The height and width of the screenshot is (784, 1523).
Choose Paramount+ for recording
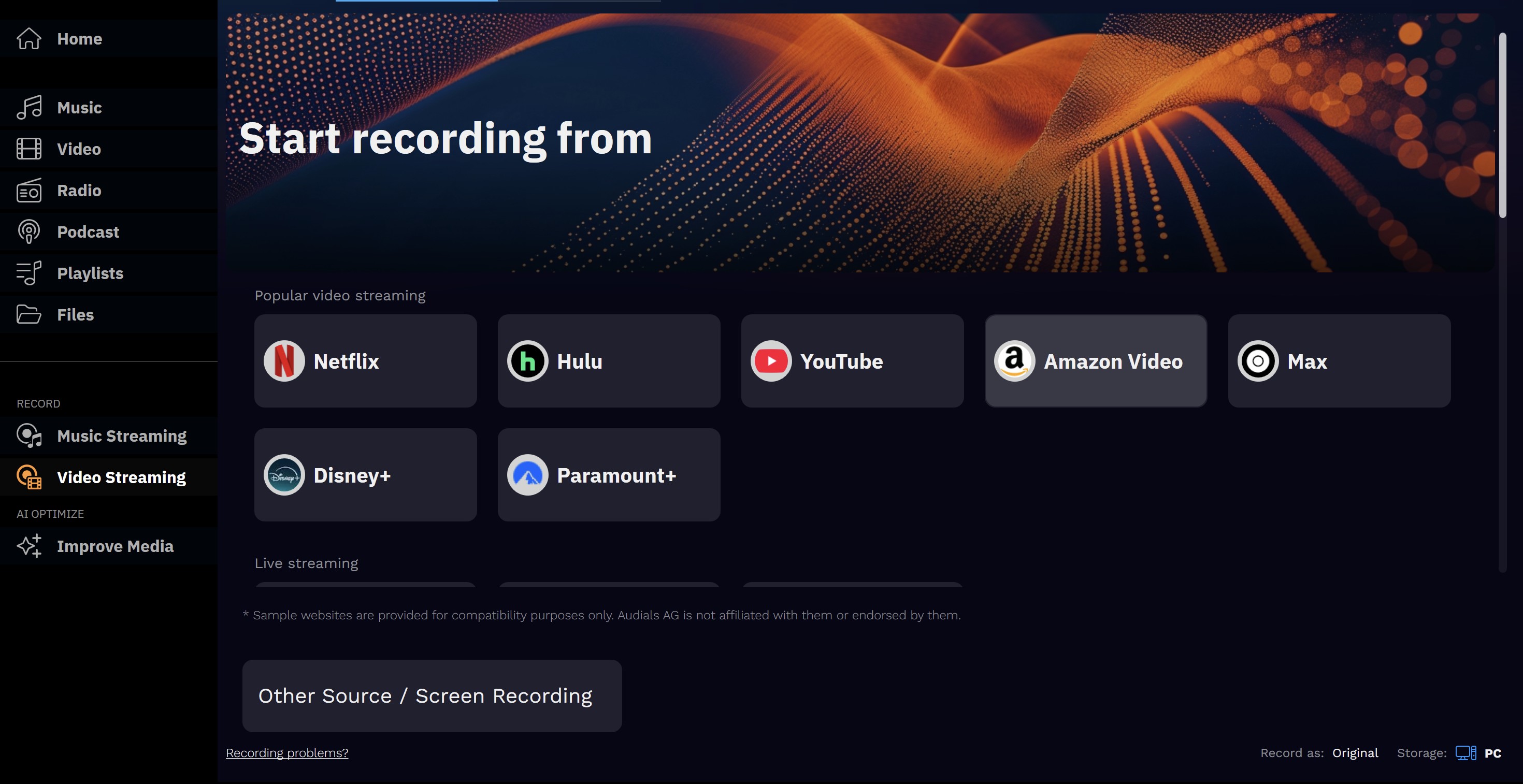[x=609, y=475]
